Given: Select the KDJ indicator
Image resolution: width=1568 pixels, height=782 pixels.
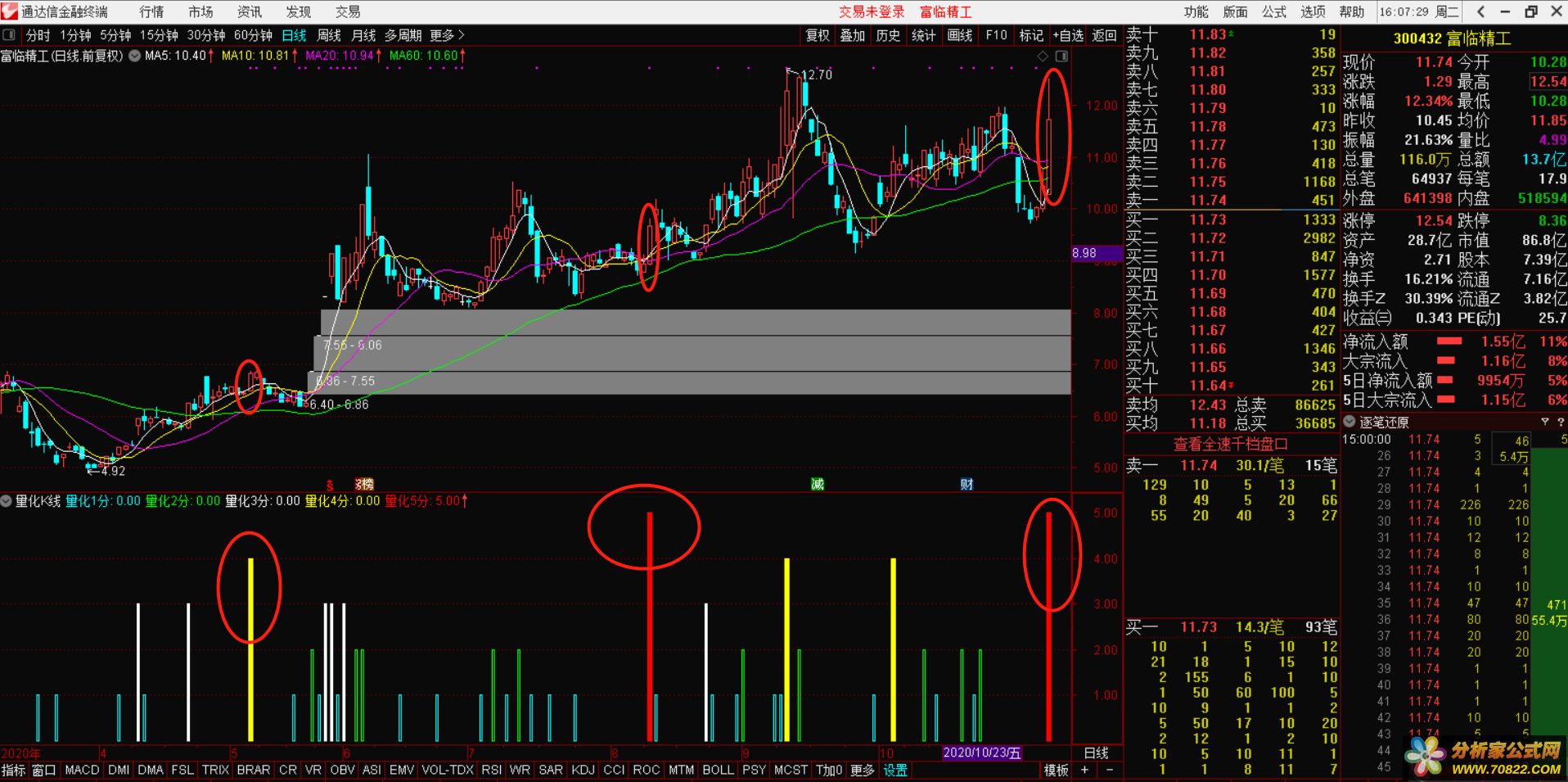Looking at the screenshot, I should 583,770.
